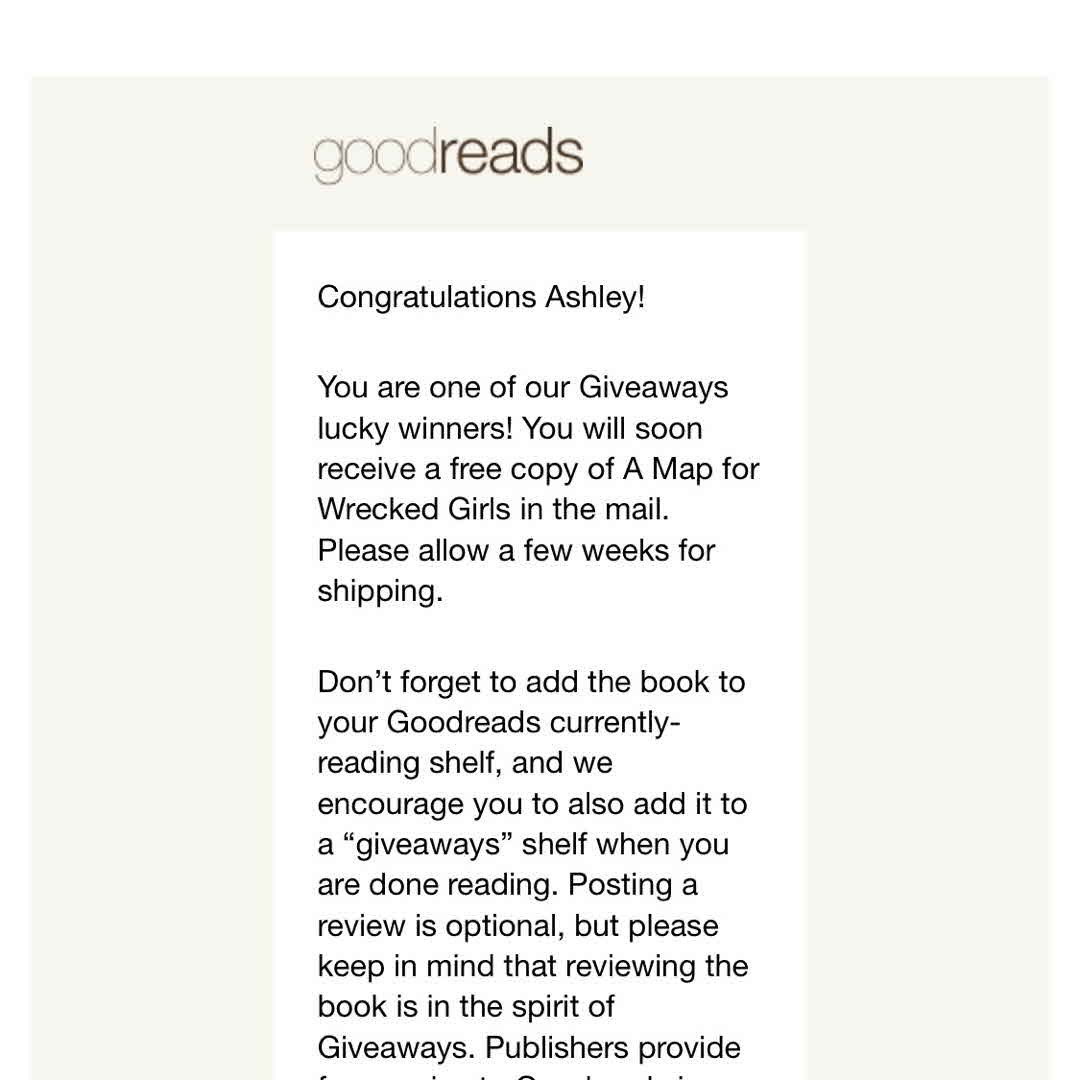Click the "Congratulations Ashley!" greeting line
This screenshot has width=1080, height=1080.
(x=481, y=297)
